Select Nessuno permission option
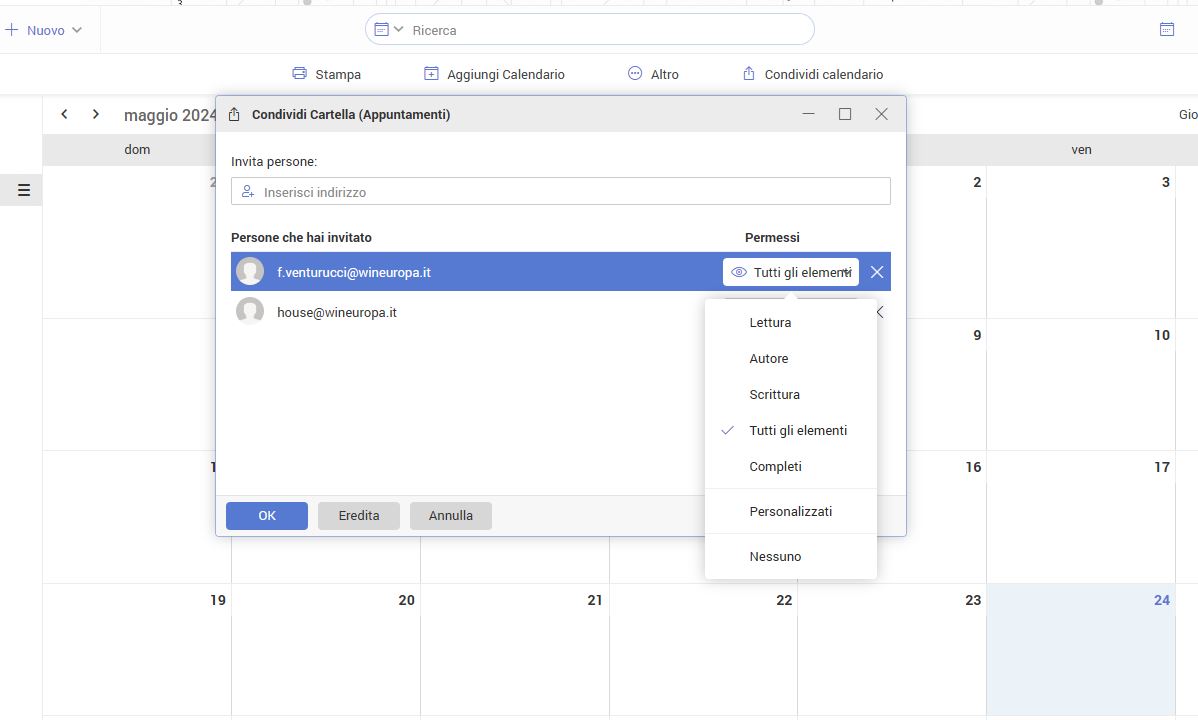Screen dimensions: 1198x720 click(x=775, y=557)
